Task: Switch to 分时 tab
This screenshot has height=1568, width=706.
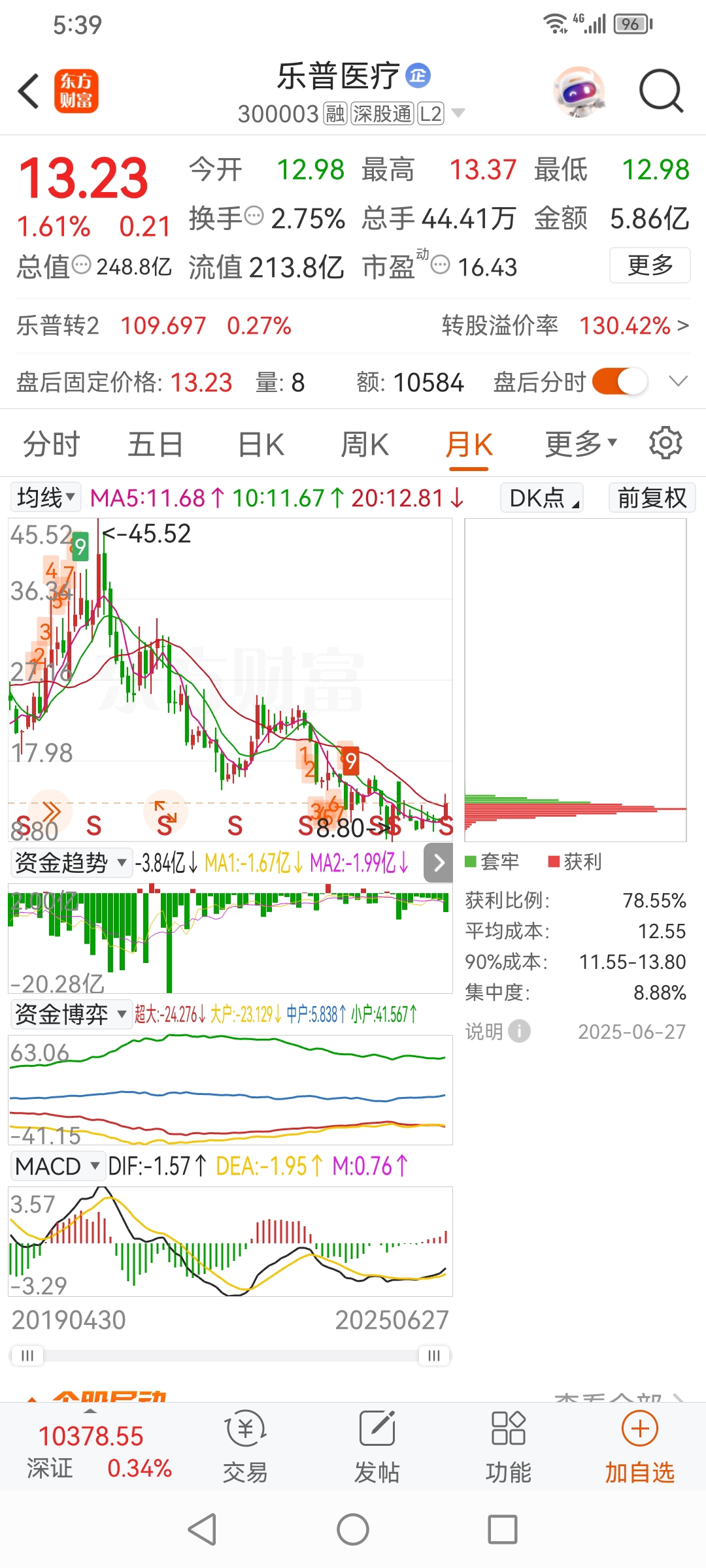Action: [51, 444]
